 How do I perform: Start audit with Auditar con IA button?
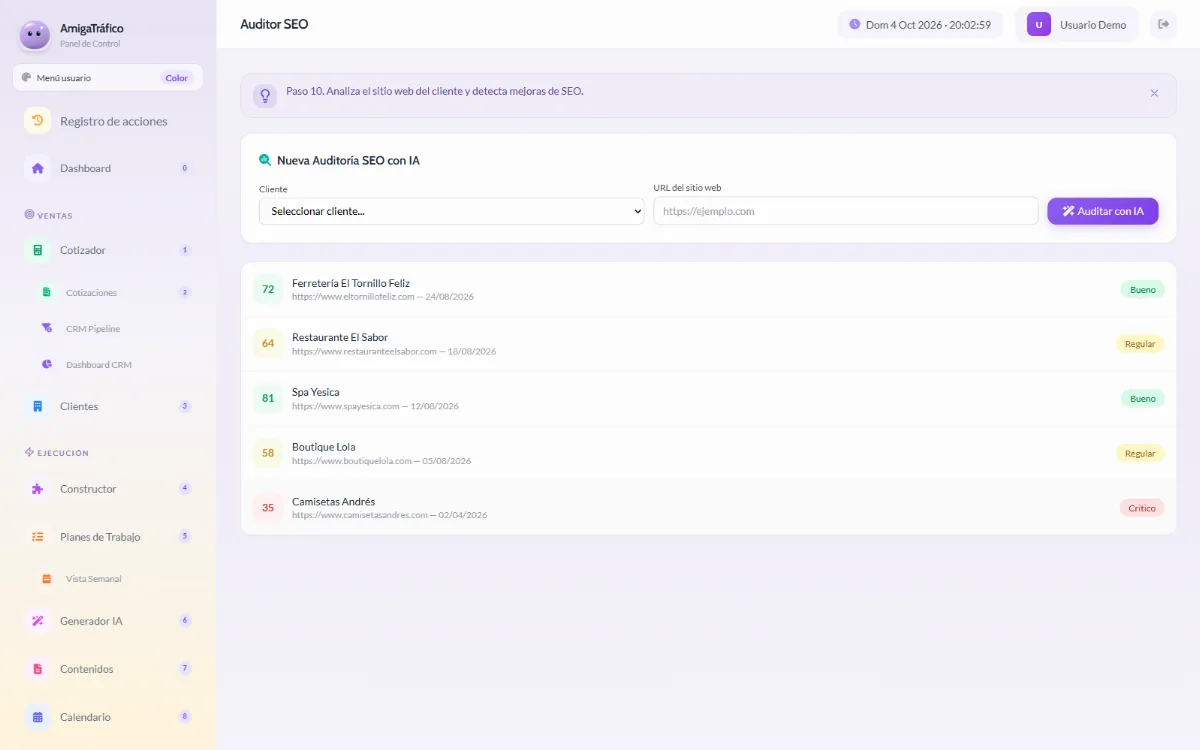(x=1103, y=211)
